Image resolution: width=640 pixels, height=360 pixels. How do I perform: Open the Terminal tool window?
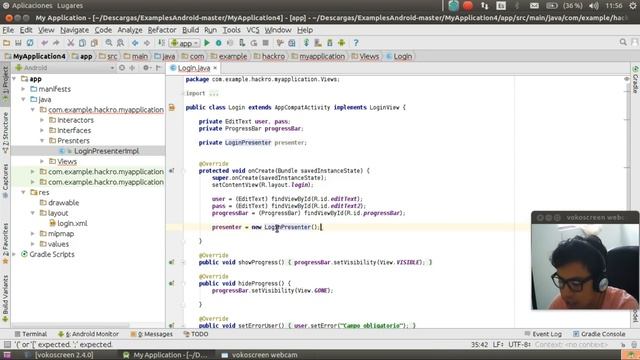pyautogui.click(x=31, y=334)
